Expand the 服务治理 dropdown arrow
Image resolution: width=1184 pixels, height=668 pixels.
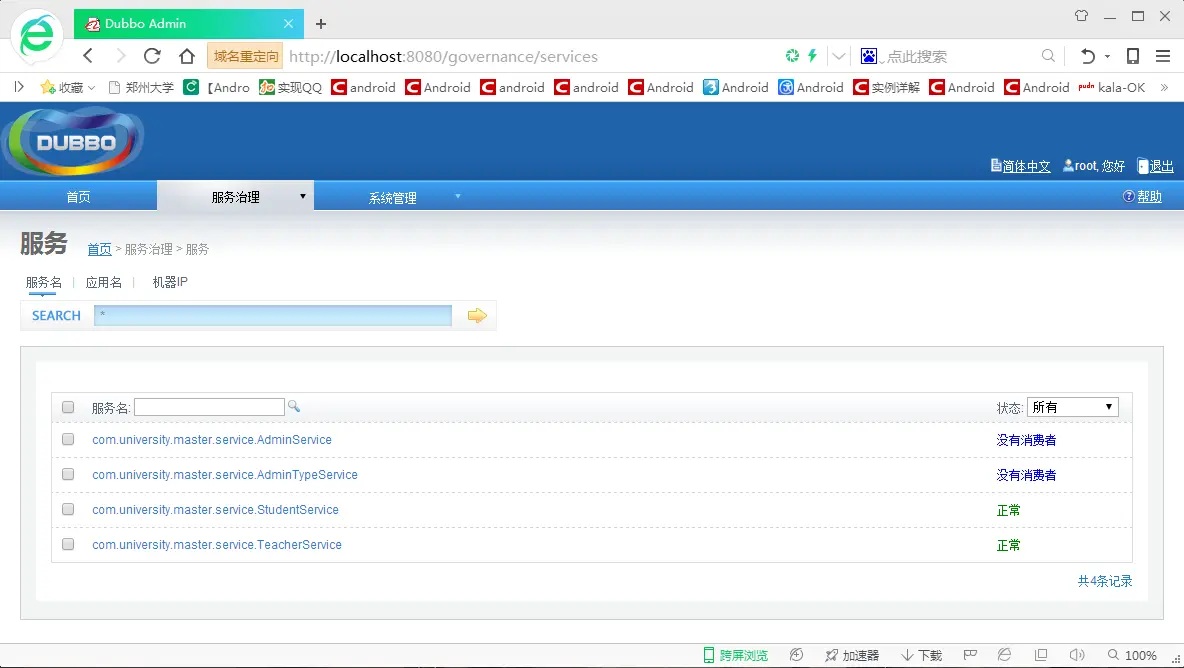303,196
